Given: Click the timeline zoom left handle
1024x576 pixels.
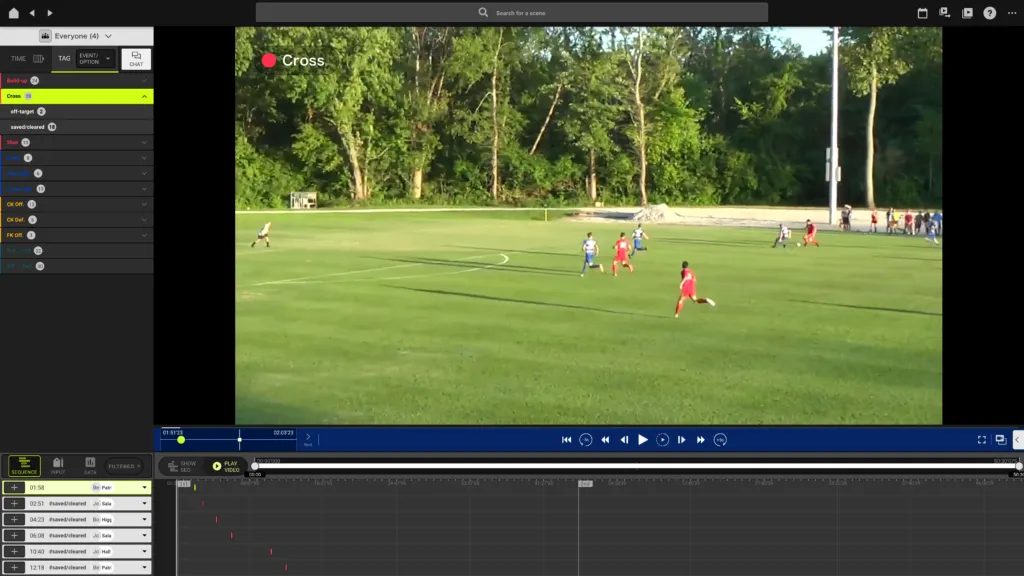Looking at the screenshot, I should click(255, 466).
